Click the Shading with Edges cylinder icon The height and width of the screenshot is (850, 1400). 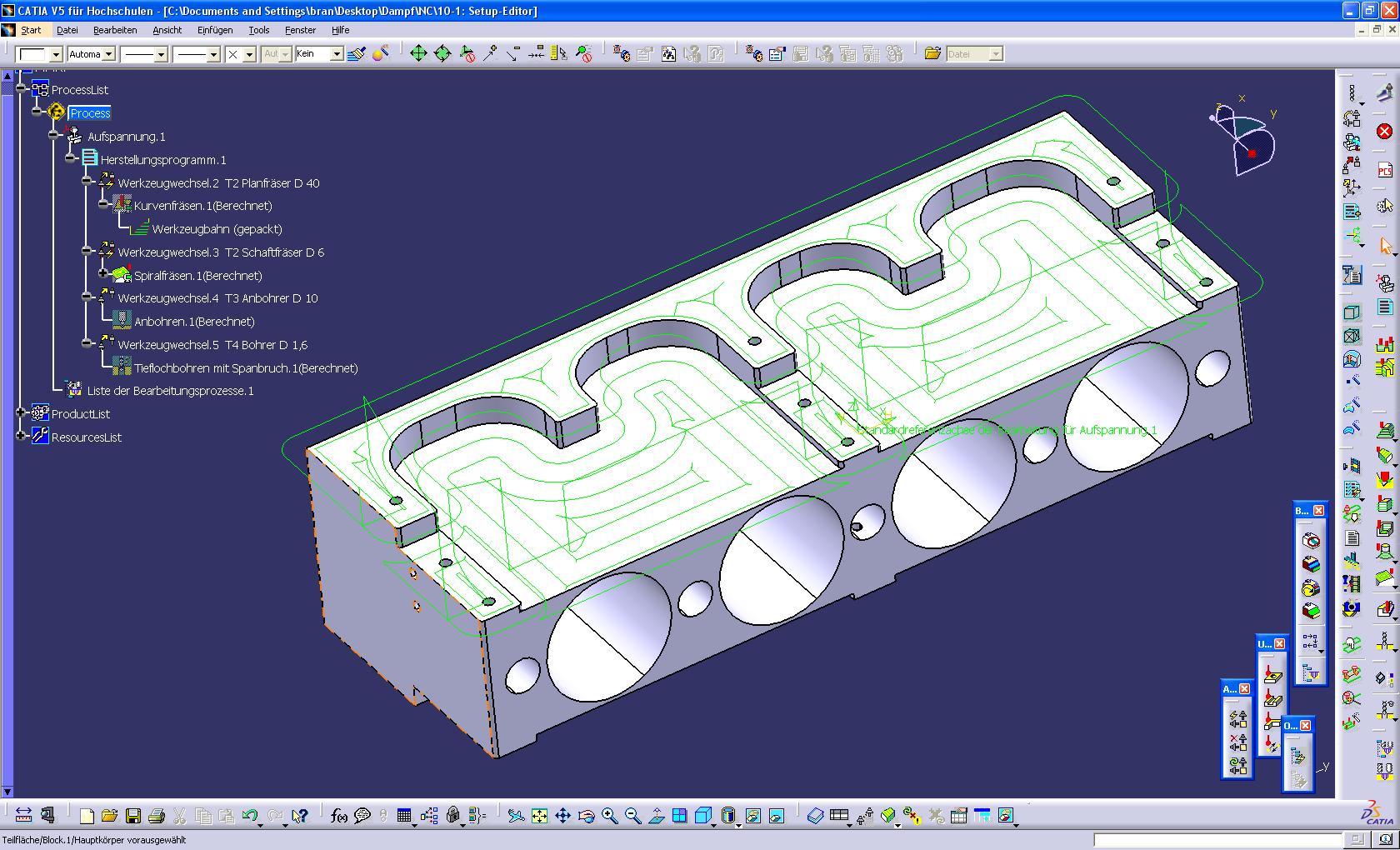pos(728,816)
